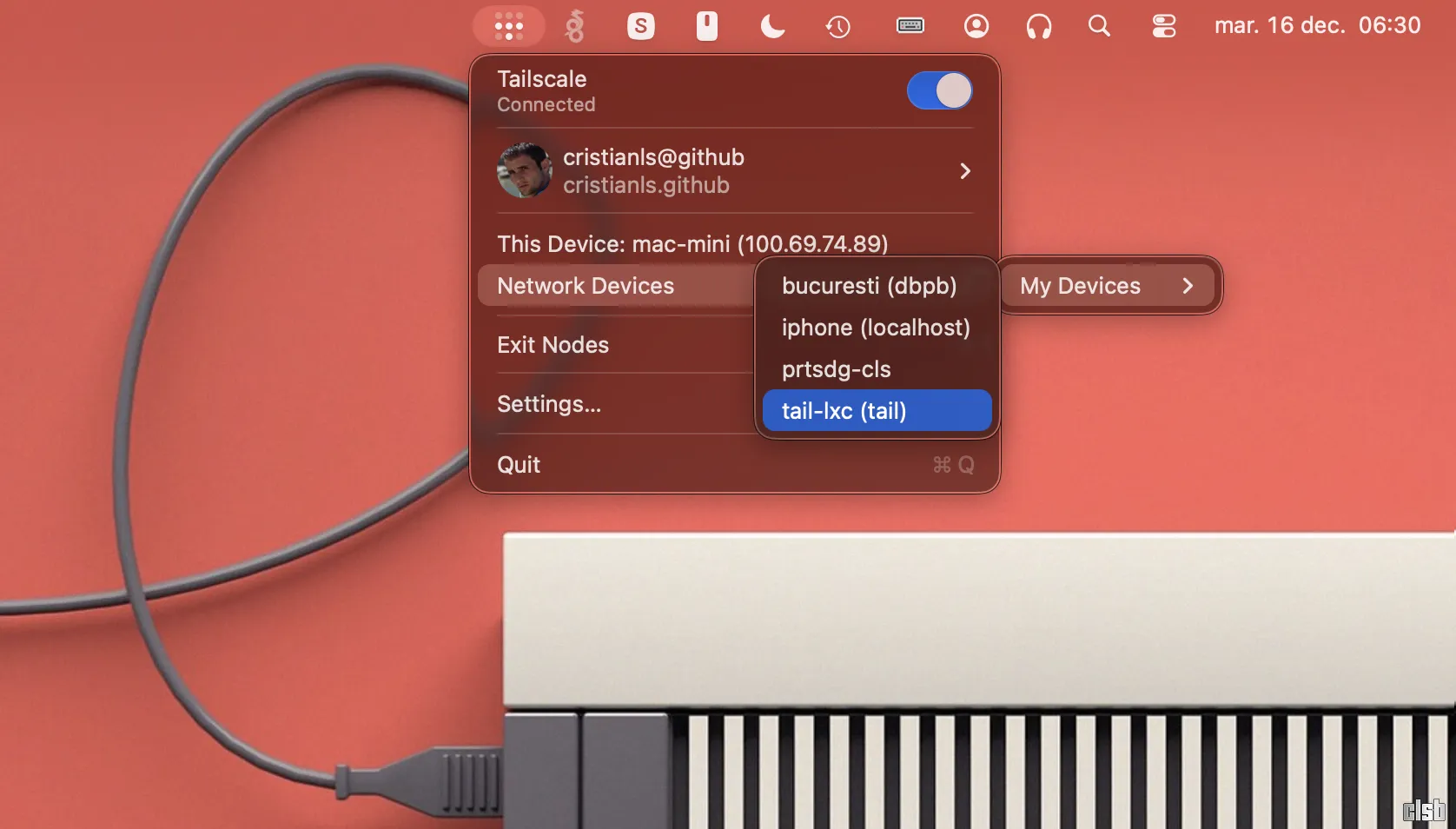This screenshot has width=1456, height=829.
Task: Open Control Center switches icon
Action: pos(1163,26)
